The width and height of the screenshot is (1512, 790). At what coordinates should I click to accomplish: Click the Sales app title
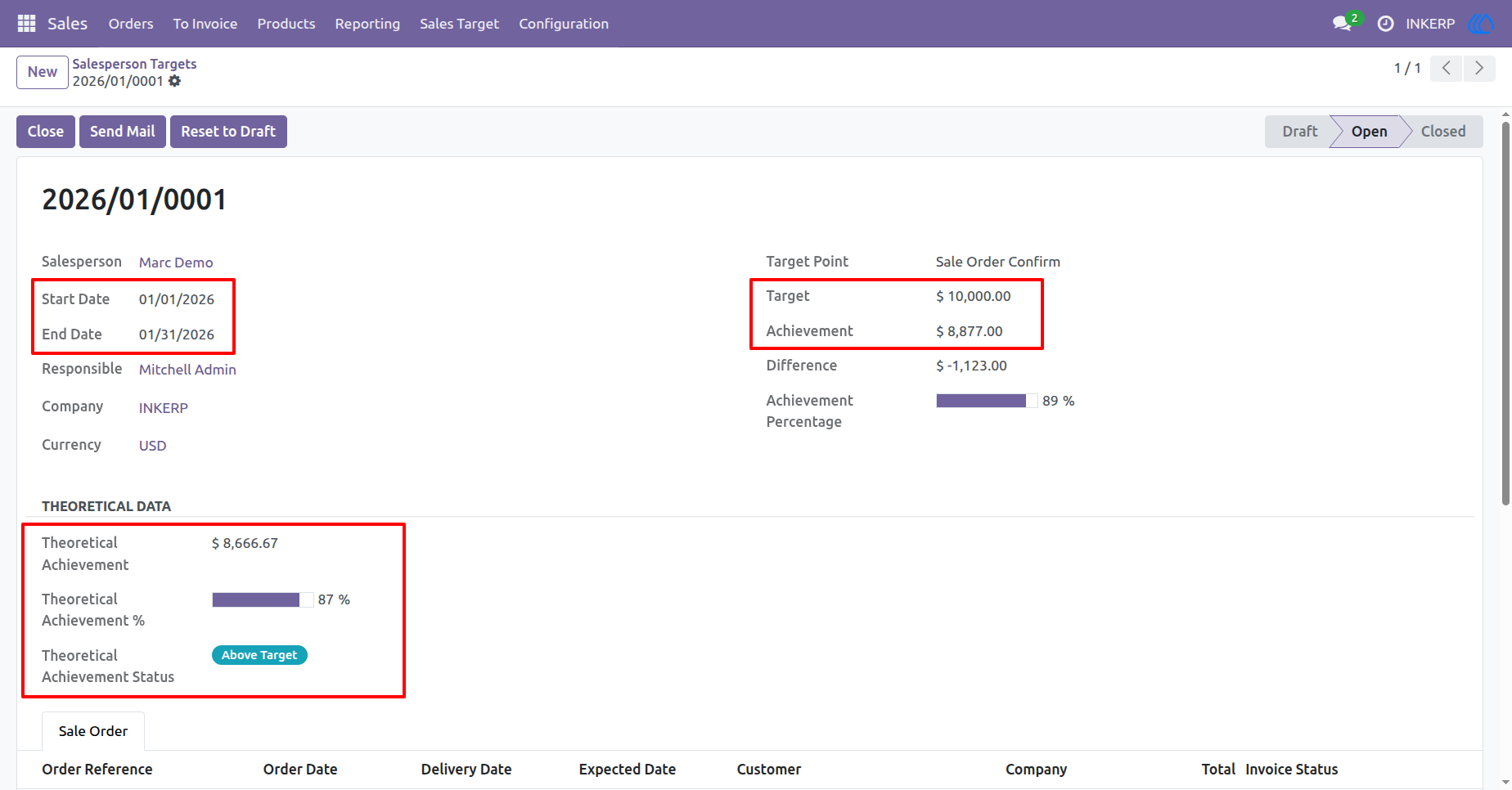coord(67,24)
